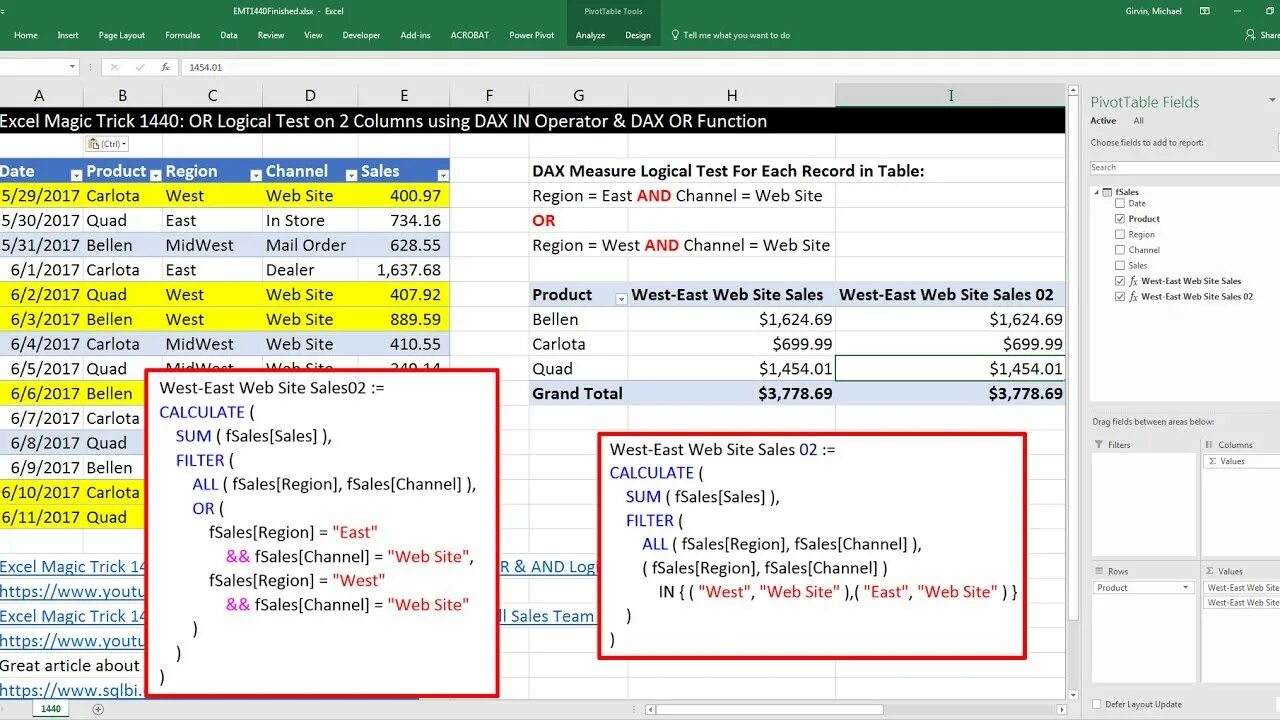
Task: Click the vertical scrollbar down arrow
Action: coord(1074,694)
